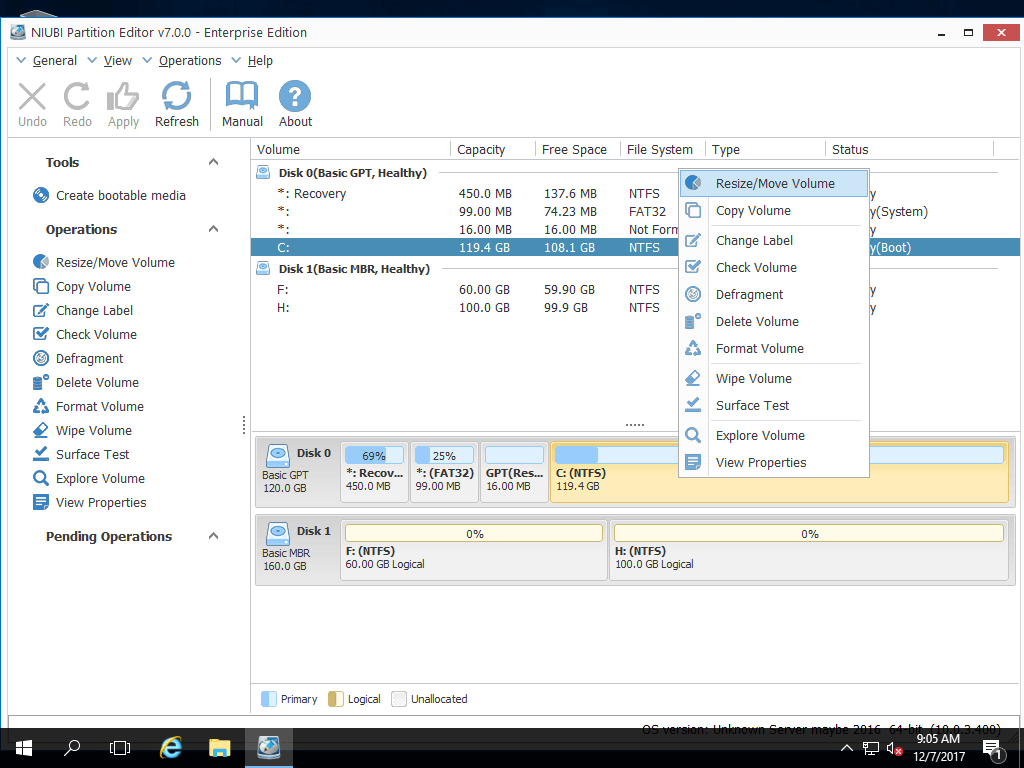Click the Disk 1 drive icon in the disk map

(x=278, y=533)
